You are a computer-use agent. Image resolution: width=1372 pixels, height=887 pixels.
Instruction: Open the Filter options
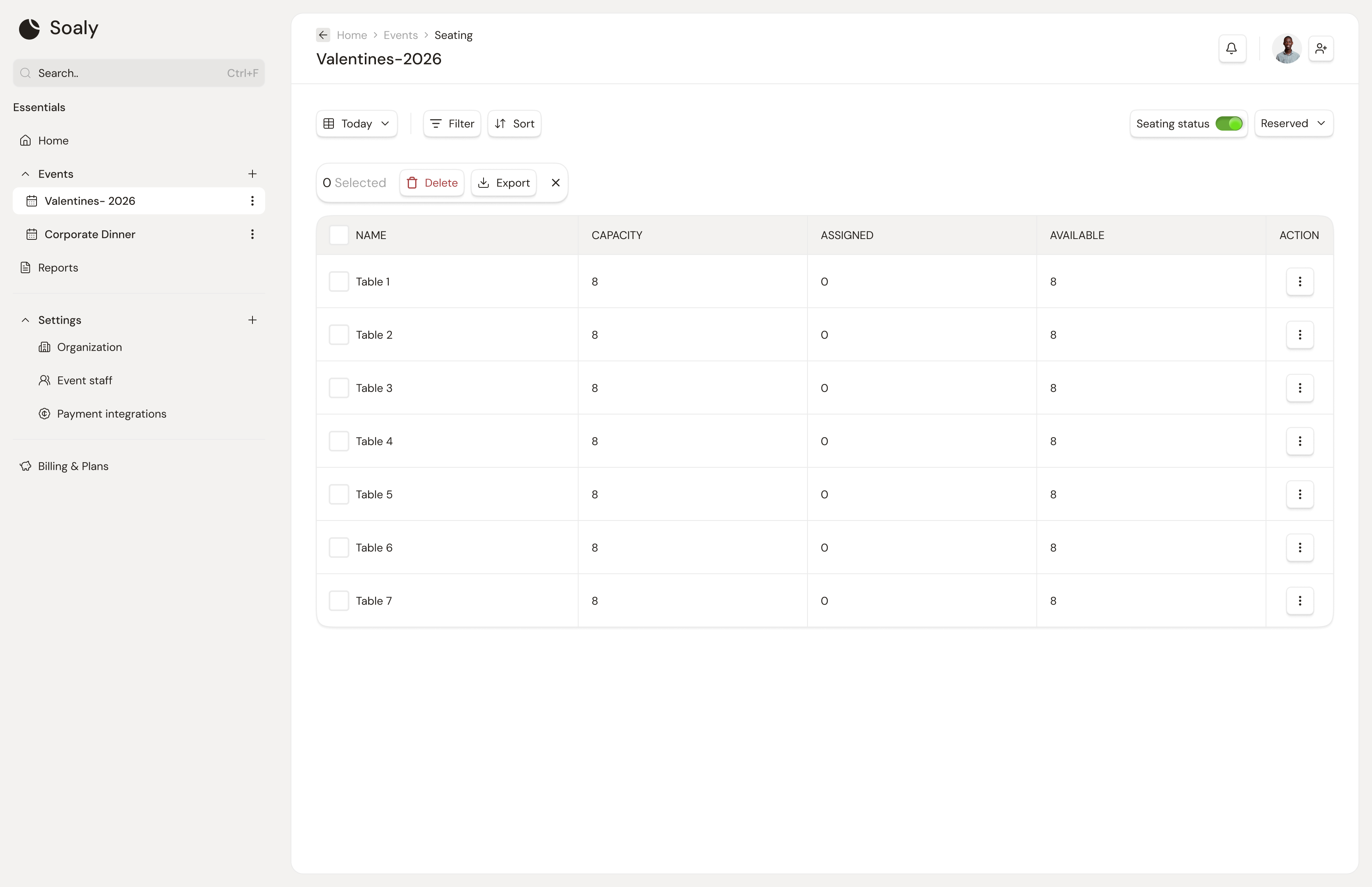click(452, 124)
